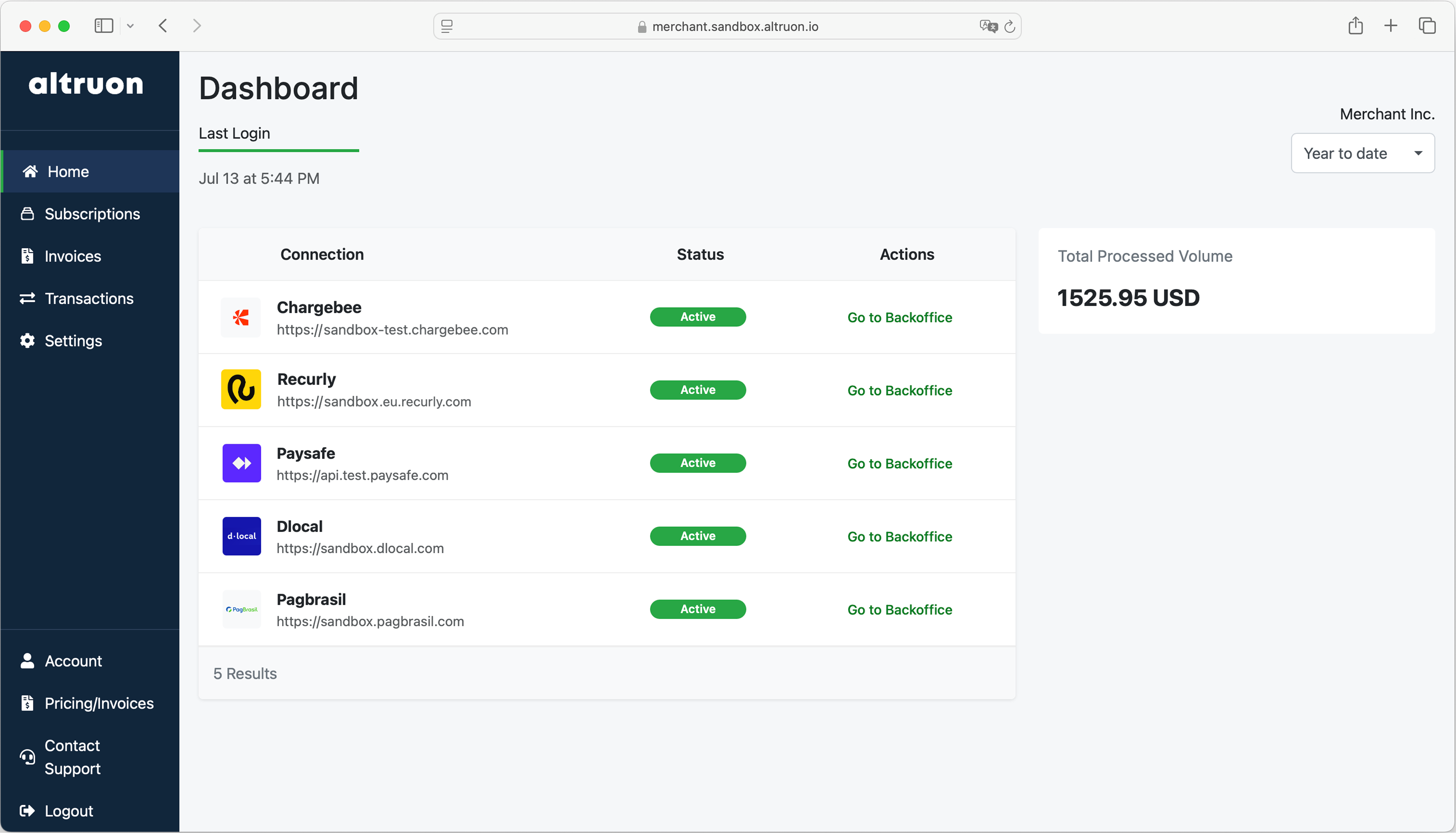Open the Year to date dropdown
This screenshot has width=1456, height=833.
pos(1363,153)
